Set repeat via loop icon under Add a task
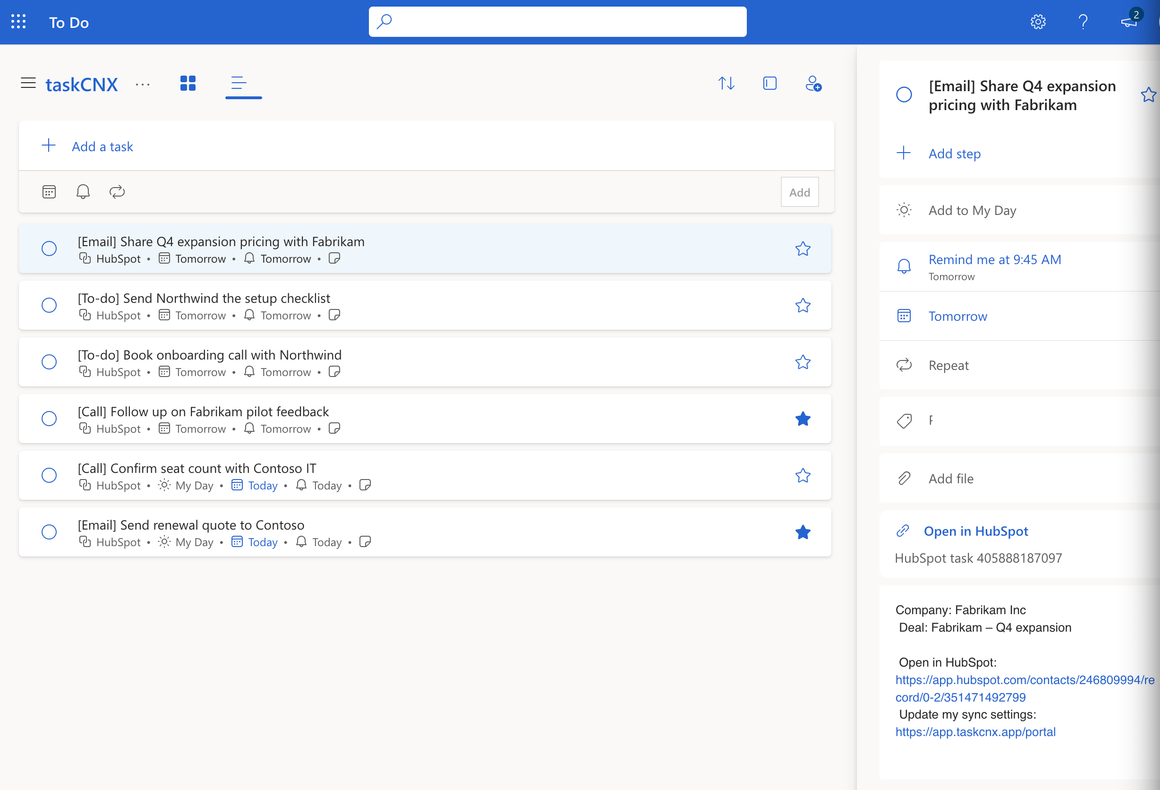 pyautogui.click(x=117, y=192)
